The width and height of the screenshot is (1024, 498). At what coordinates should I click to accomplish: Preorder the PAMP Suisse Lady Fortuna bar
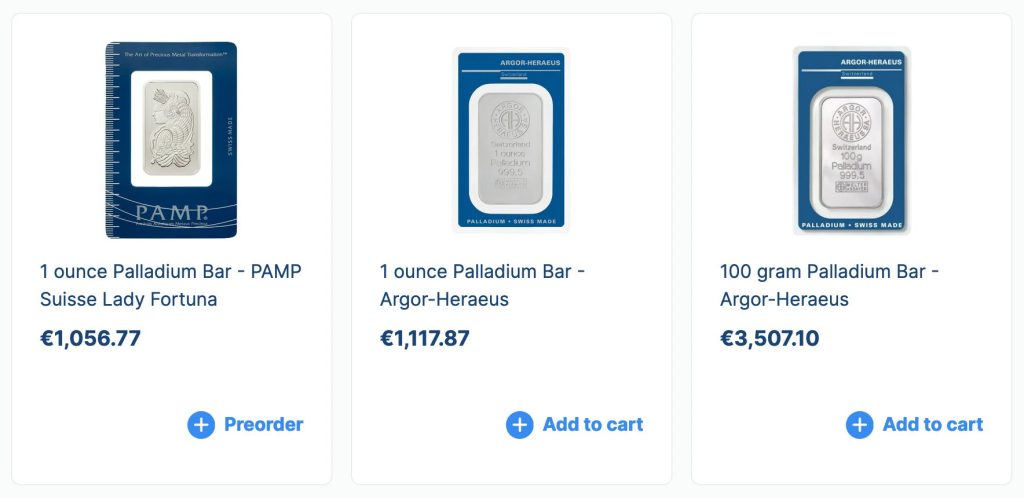point(263,425)
